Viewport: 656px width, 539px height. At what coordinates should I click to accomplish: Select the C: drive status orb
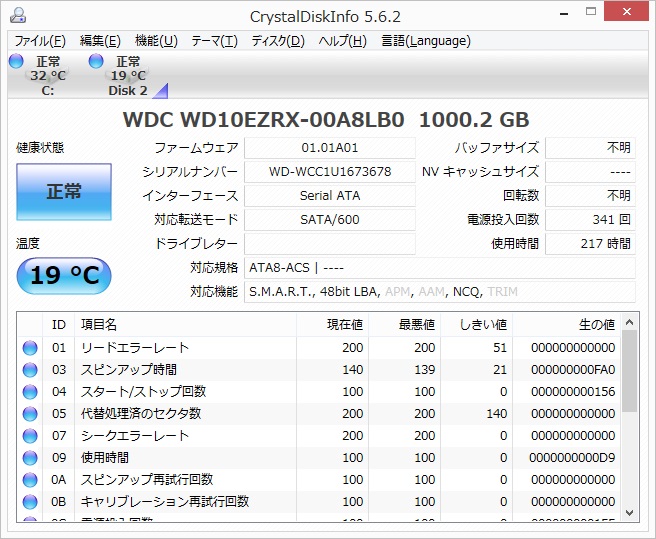pos(16,61)
